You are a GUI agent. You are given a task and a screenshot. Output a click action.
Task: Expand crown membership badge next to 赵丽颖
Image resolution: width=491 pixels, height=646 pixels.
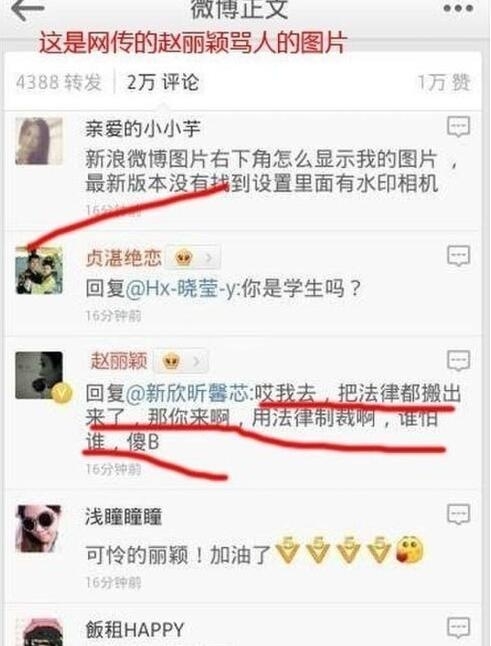pos(180,362)
